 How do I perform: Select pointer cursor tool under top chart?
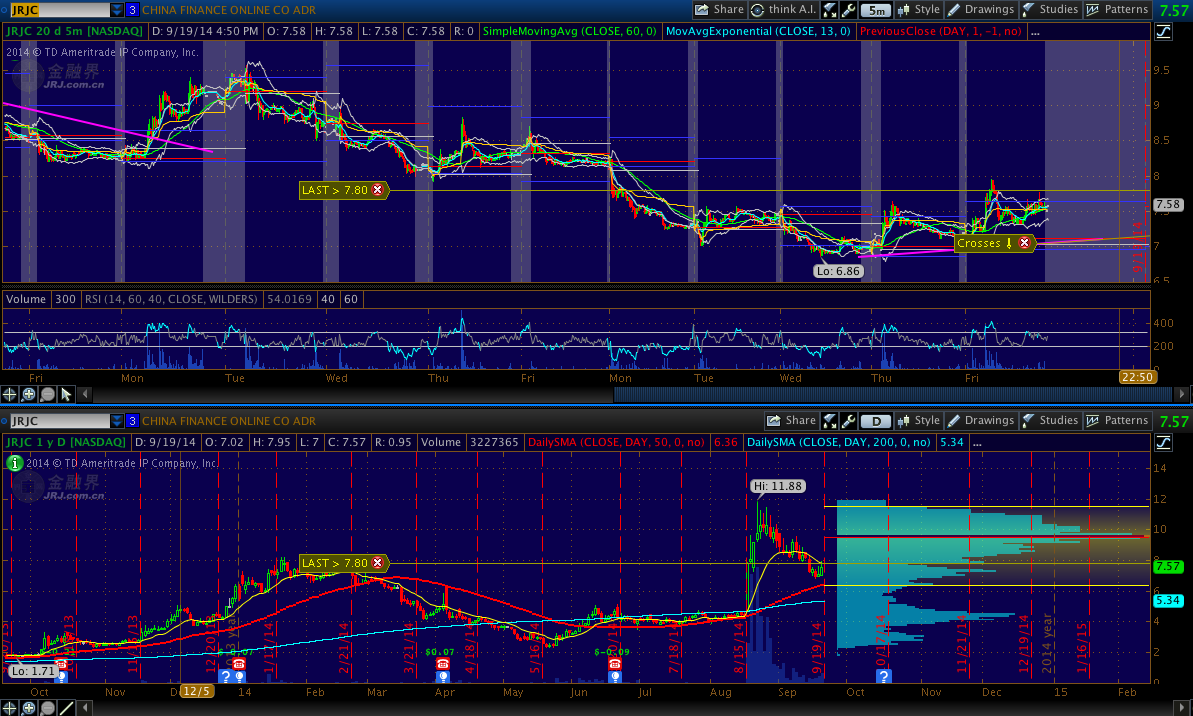pos(66,394)
